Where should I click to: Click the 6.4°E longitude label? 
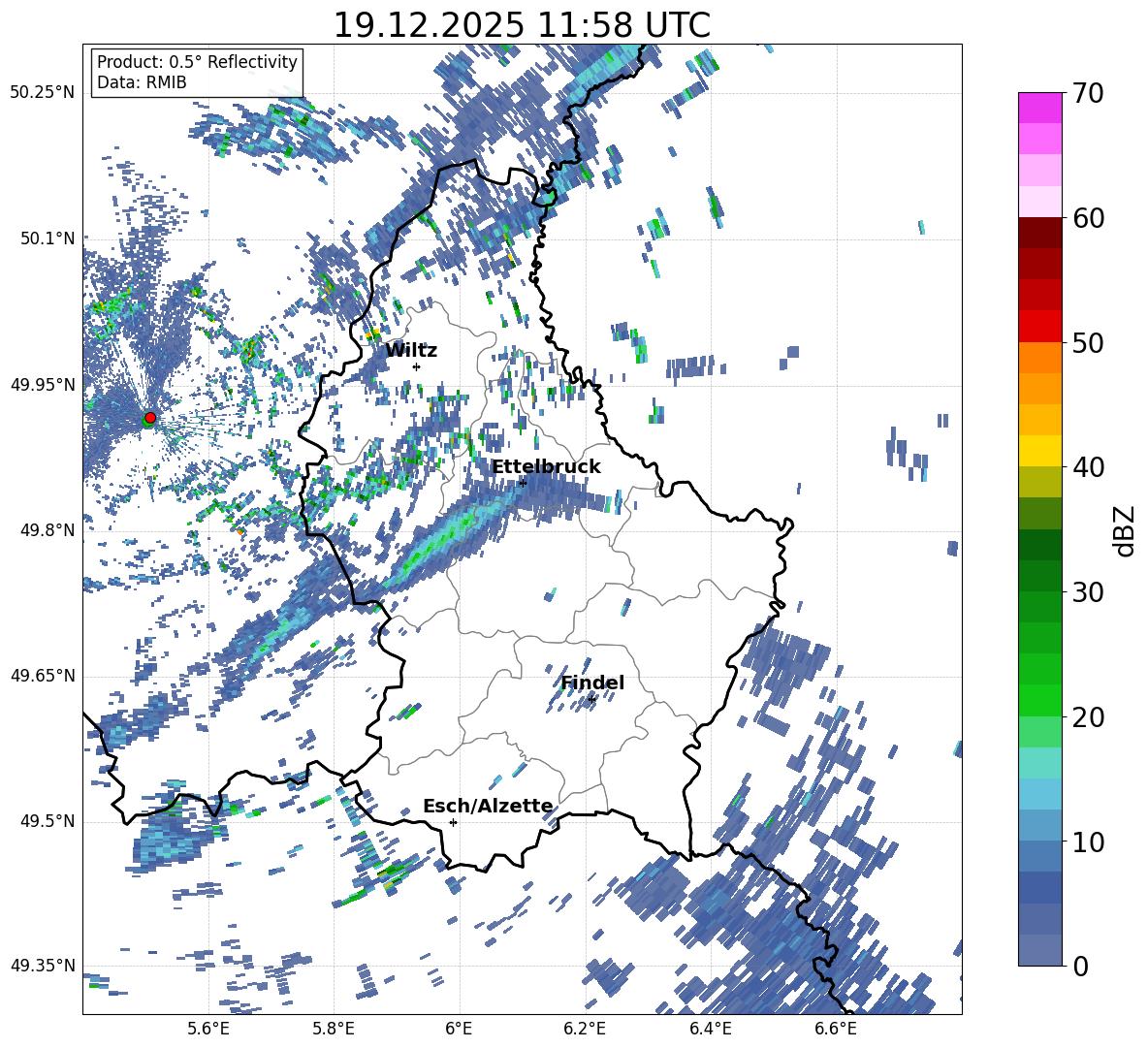point(710,1029)
